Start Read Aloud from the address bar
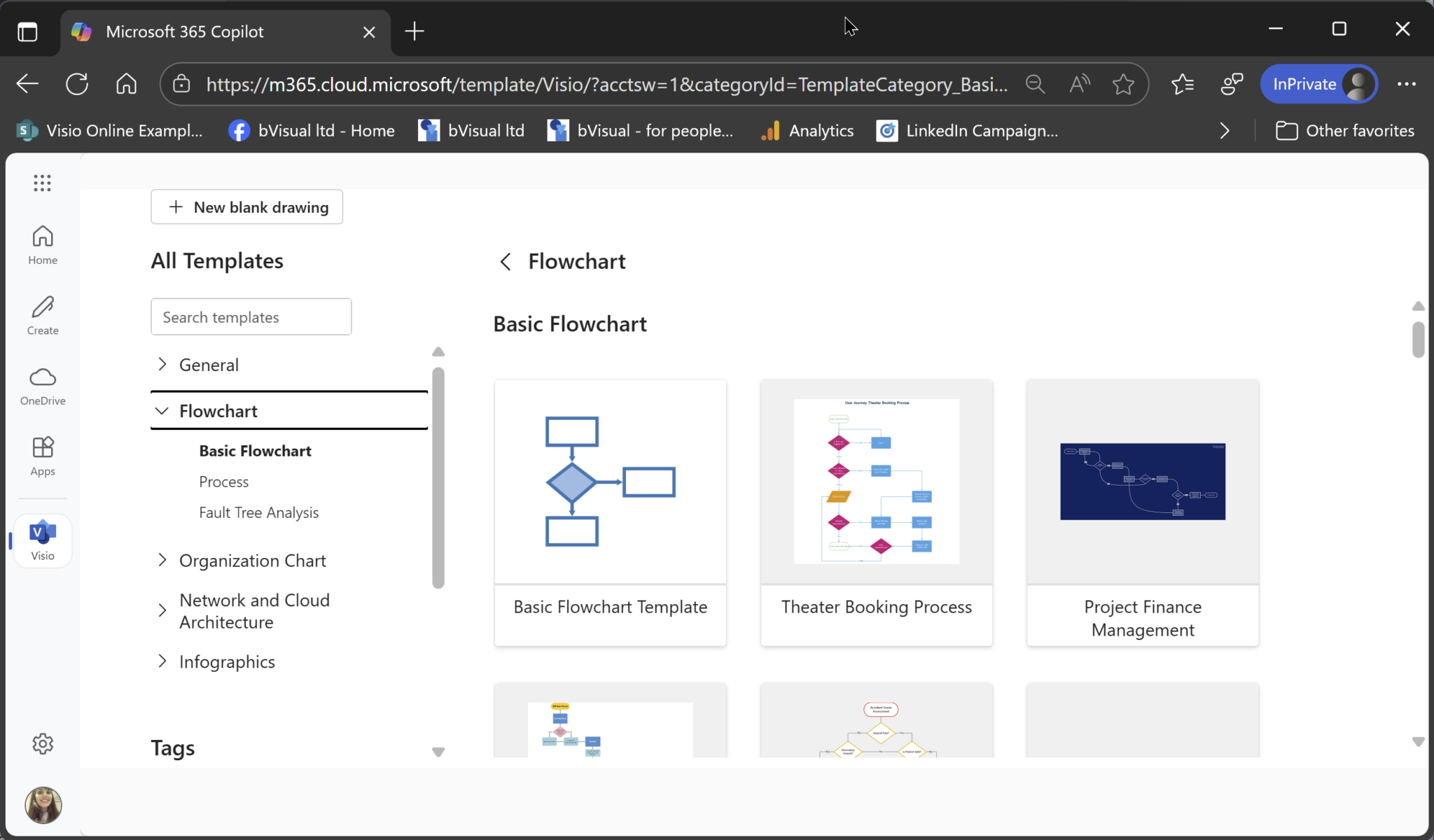 (1078, 84)
